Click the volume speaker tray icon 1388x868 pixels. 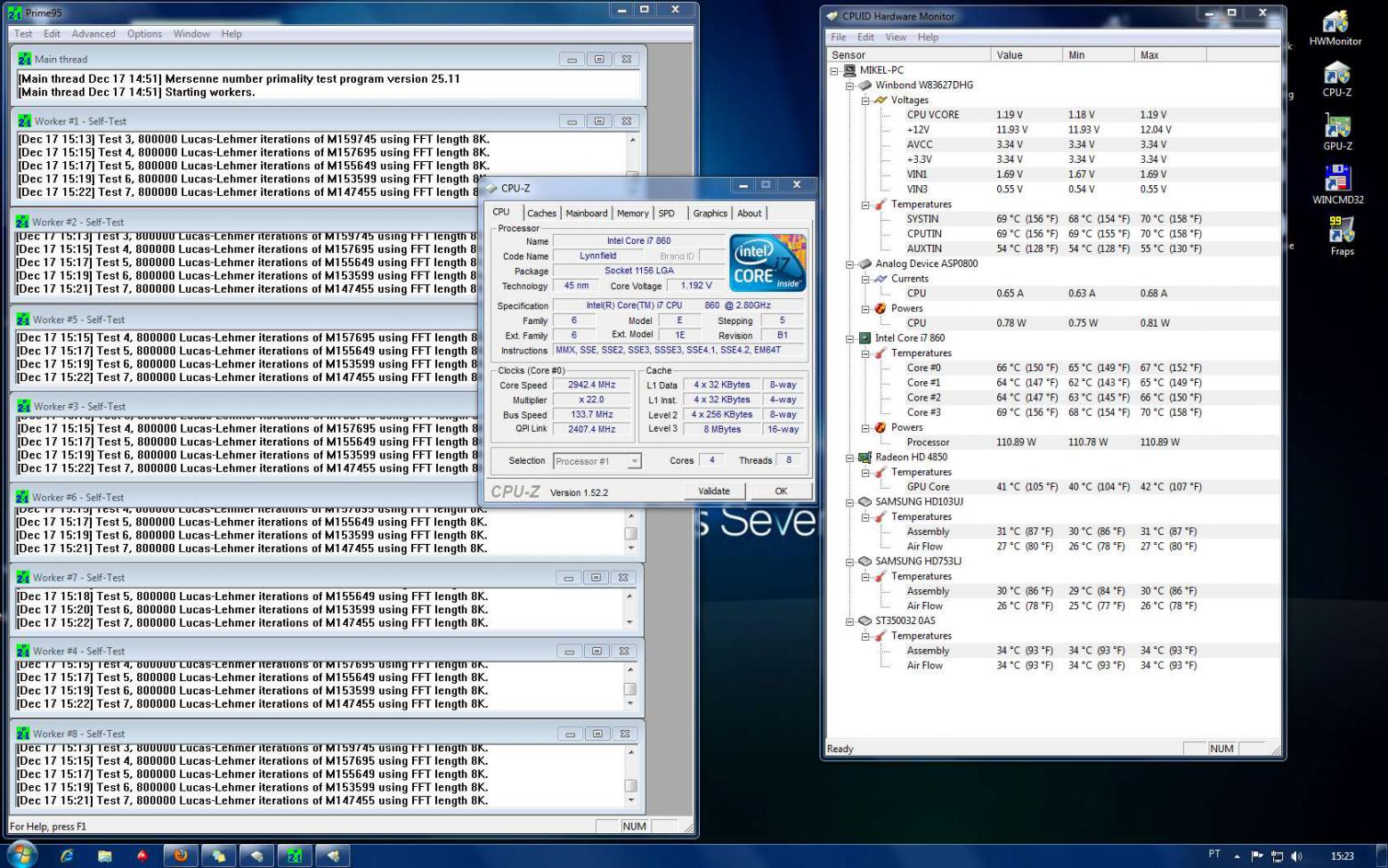pos(1296,856)
